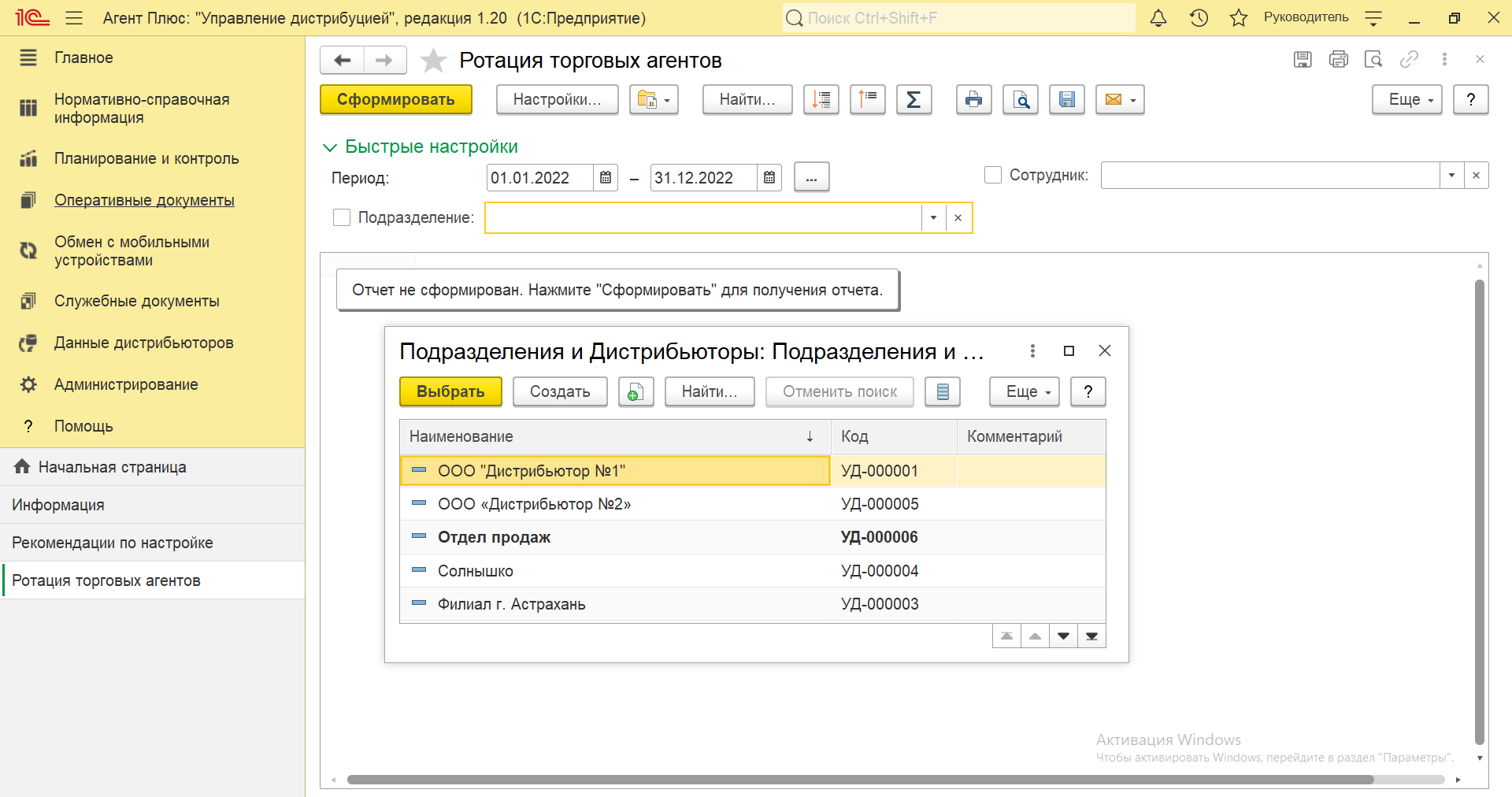Open favorites star in title bar
The width and height of the screenshot is (1512, 797).
(1239, 18)
